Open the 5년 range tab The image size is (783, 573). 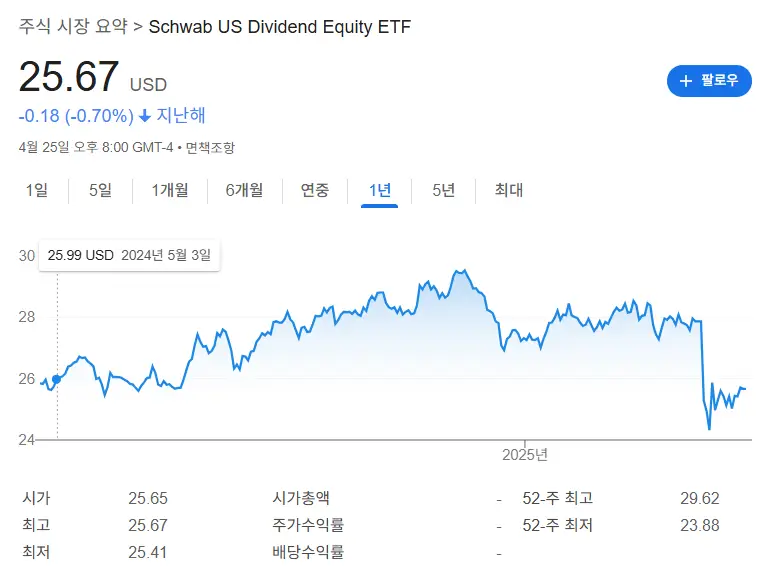444,190
